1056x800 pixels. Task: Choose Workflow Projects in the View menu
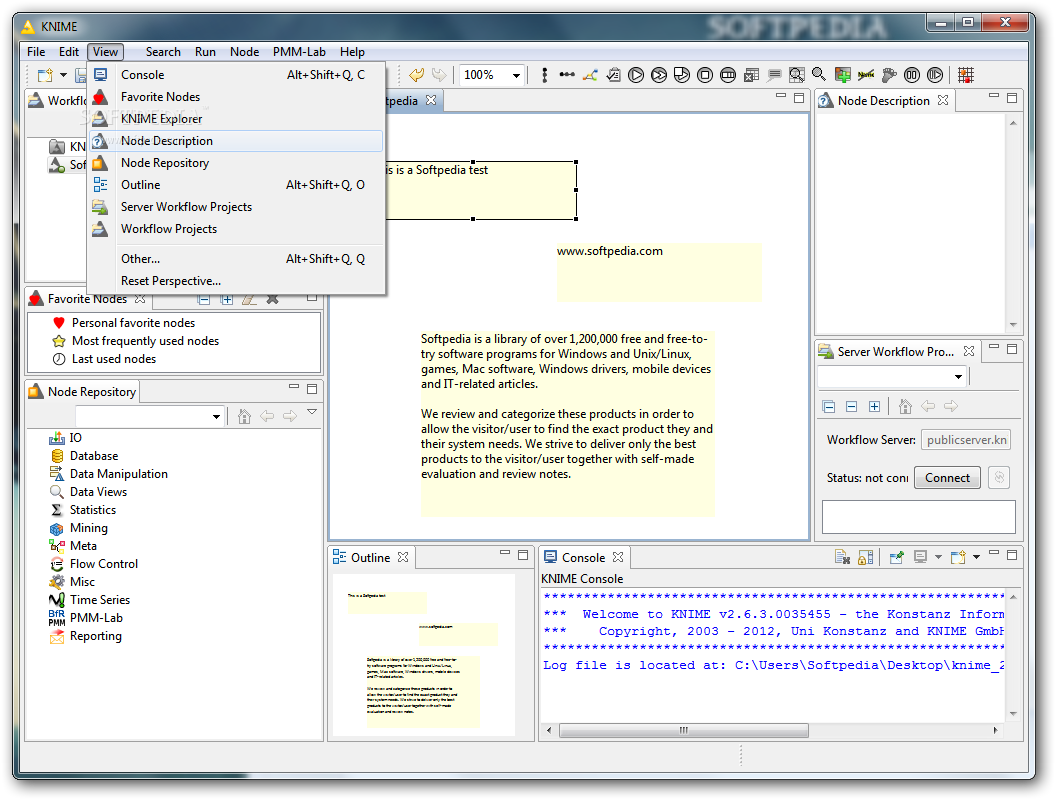click(x=236, y=229)
